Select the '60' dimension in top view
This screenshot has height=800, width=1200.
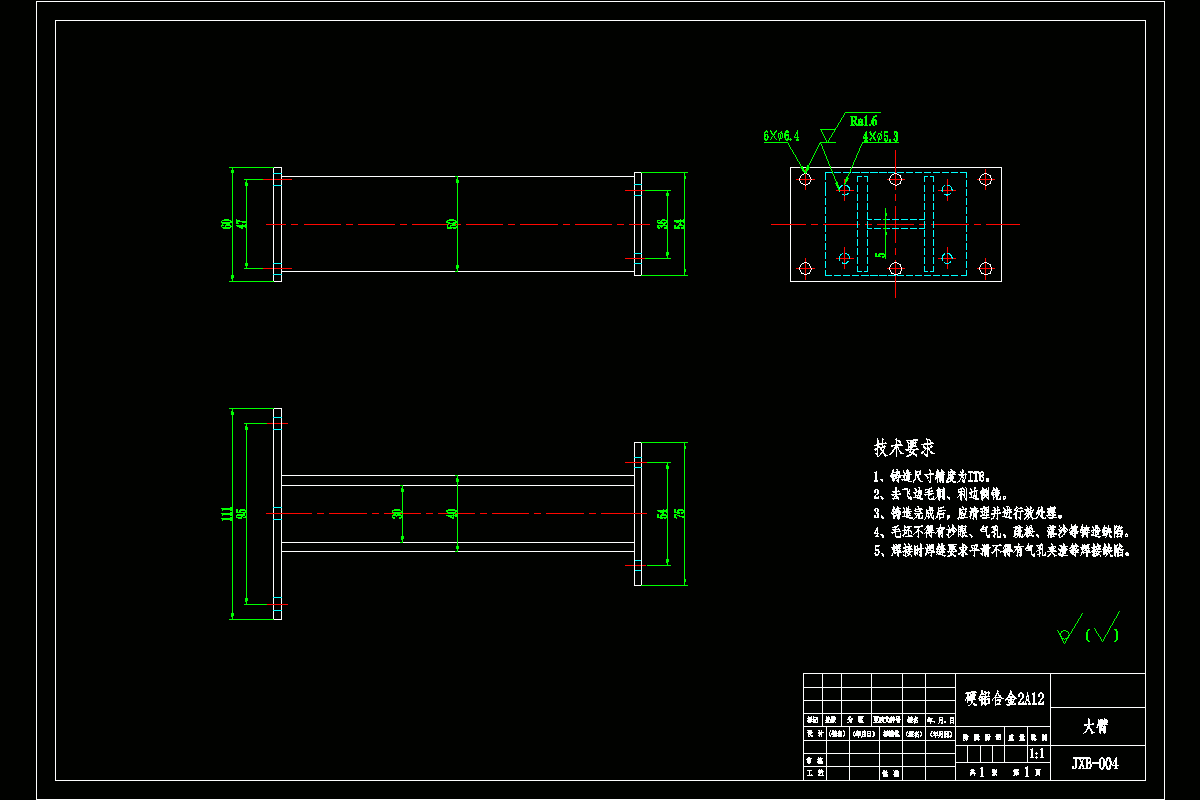[x=227, y=224]
